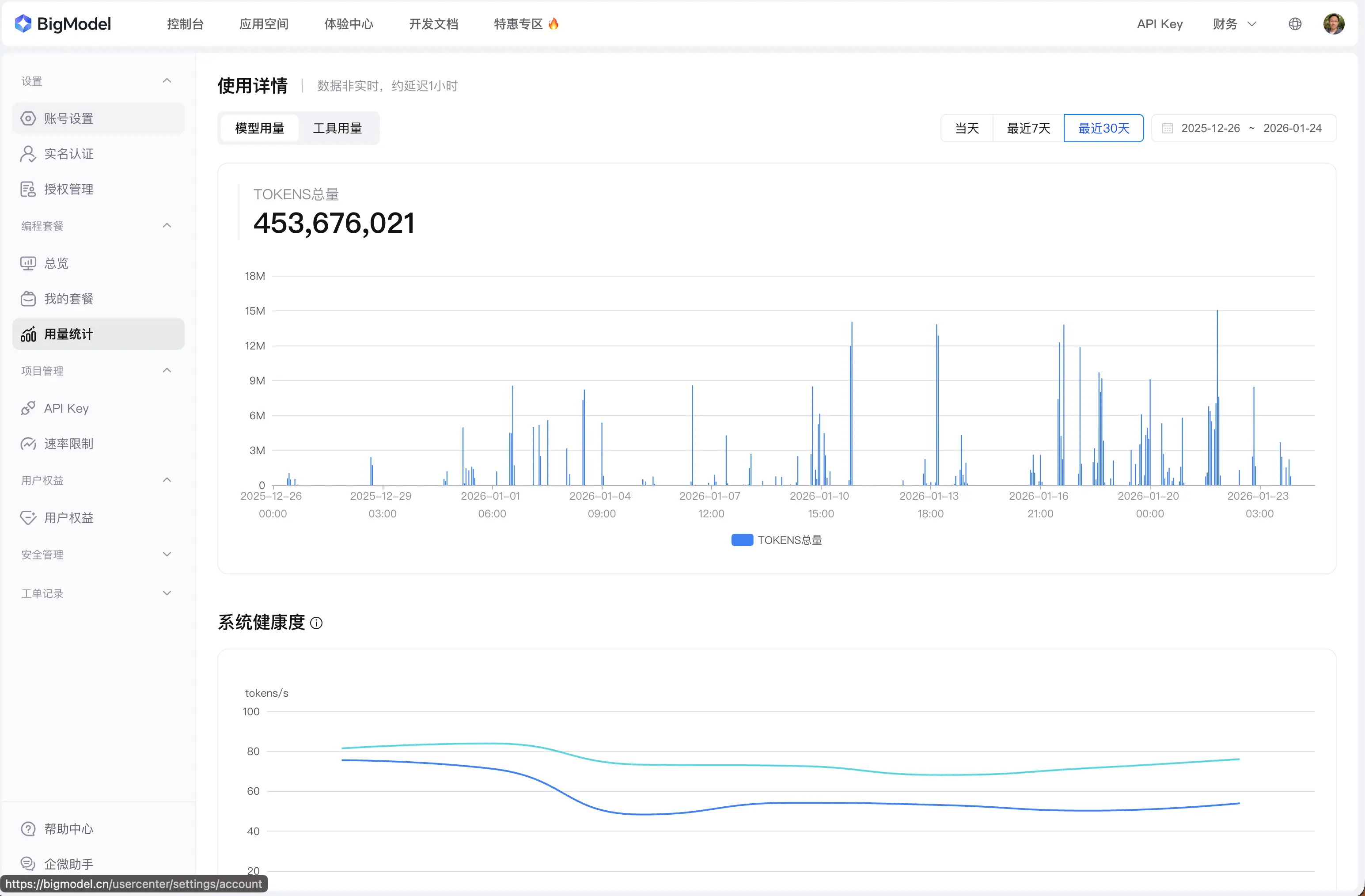The width and height of the screenshot is (1365, 896).
Task: Select 实名认证 from the settings menu
Action: (68, 154)
